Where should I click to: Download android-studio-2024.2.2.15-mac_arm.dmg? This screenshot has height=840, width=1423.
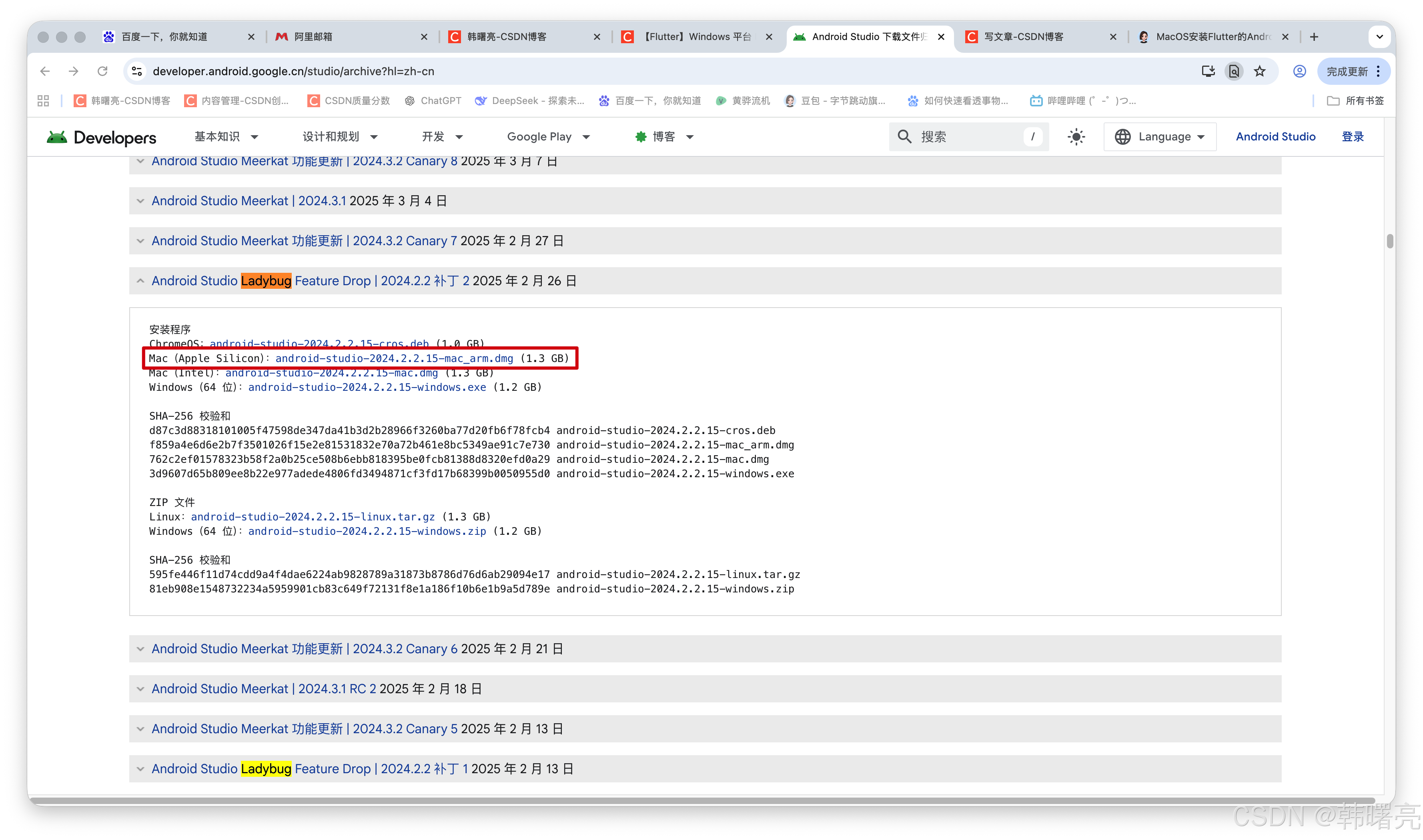(x=394, y=359)
